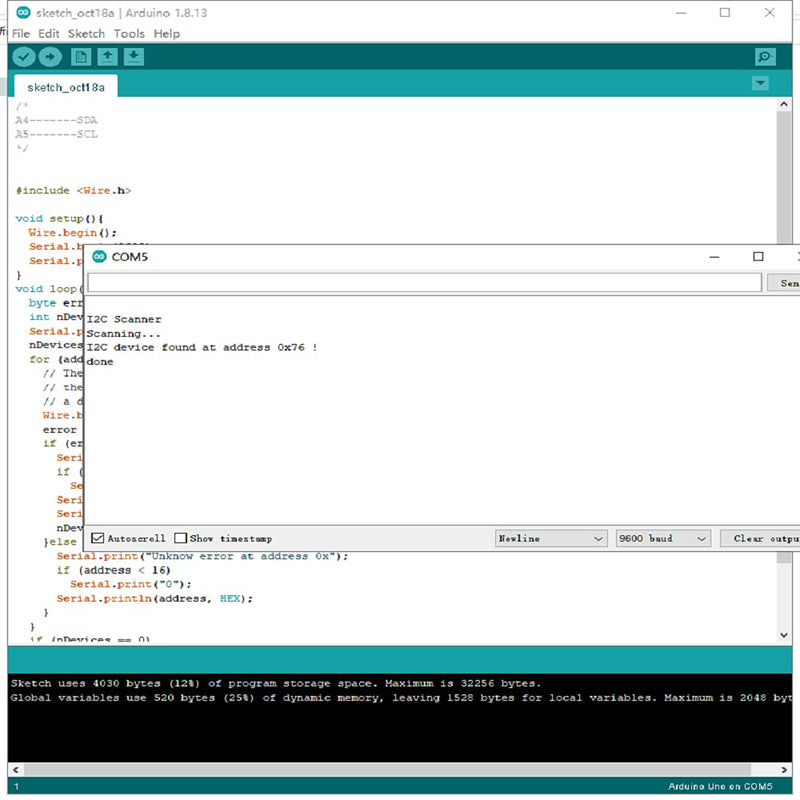Click the console horizontal scrollbar thumb

[x=388, y=769]
